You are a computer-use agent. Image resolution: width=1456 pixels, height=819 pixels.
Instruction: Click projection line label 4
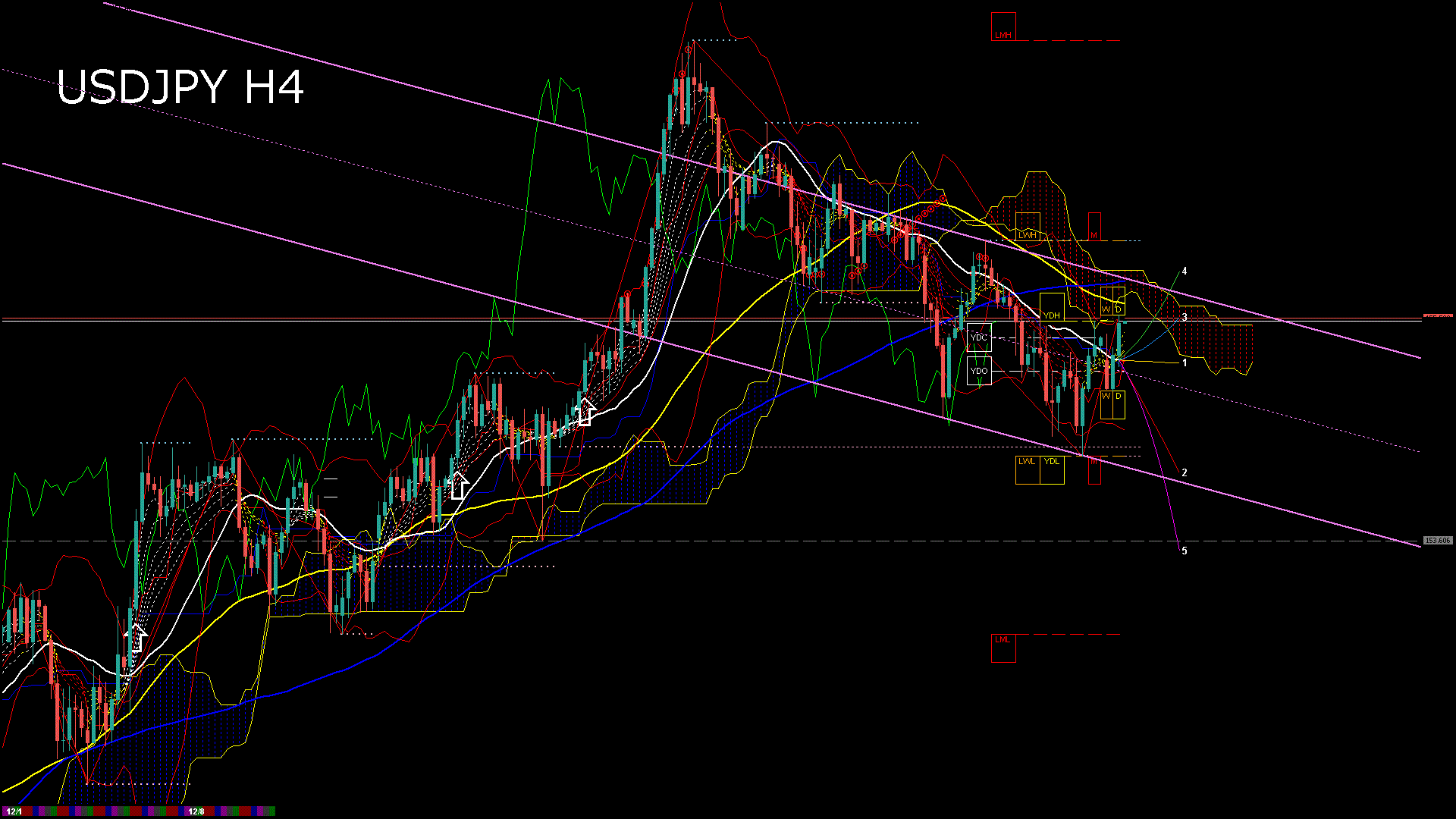[1185, 271]
